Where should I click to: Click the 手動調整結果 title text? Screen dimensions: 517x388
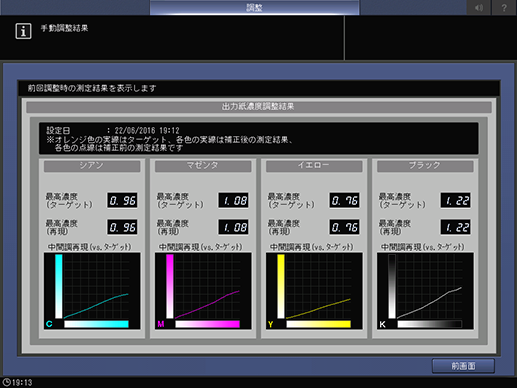[65, 28]
